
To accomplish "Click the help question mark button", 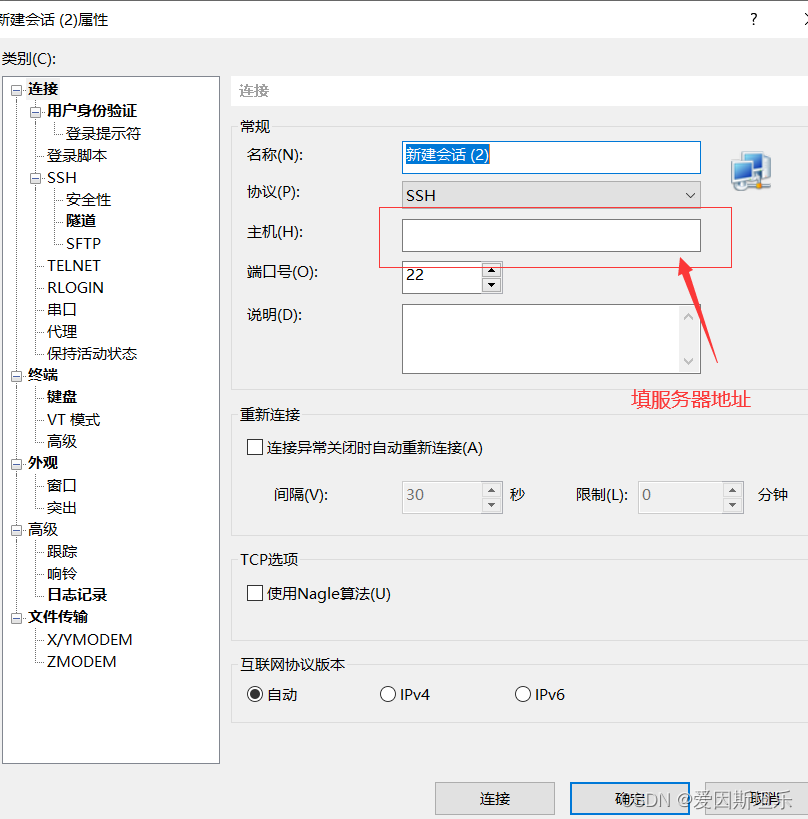I will point(753,20).
